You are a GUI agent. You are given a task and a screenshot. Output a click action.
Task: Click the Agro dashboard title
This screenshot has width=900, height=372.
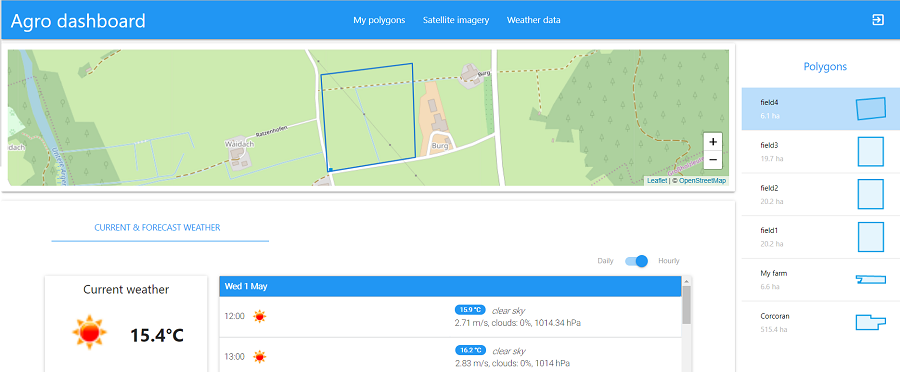(78, 21)
